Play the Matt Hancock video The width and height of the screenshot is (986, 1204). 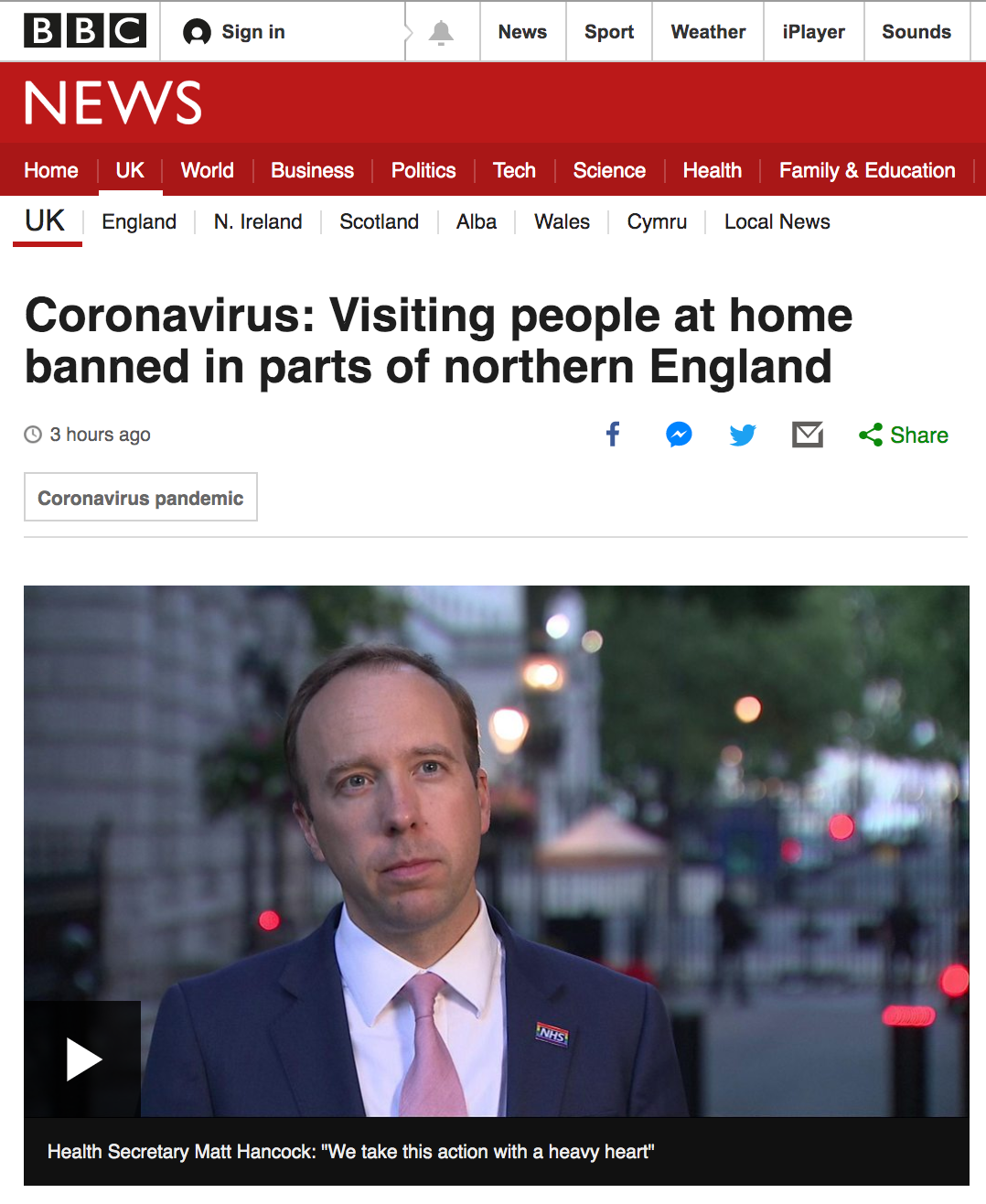coord(82,1059)
